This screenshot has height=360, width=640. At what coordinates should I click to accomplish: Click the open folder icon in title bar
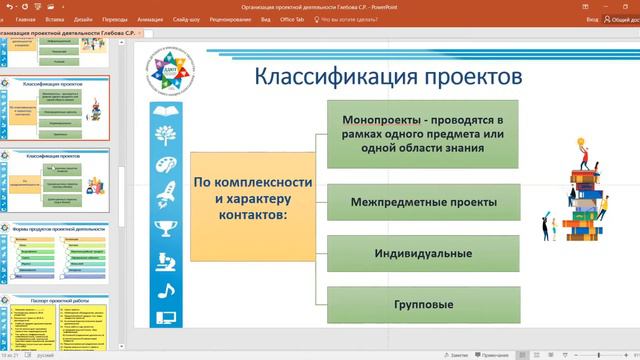click(51, 7)
